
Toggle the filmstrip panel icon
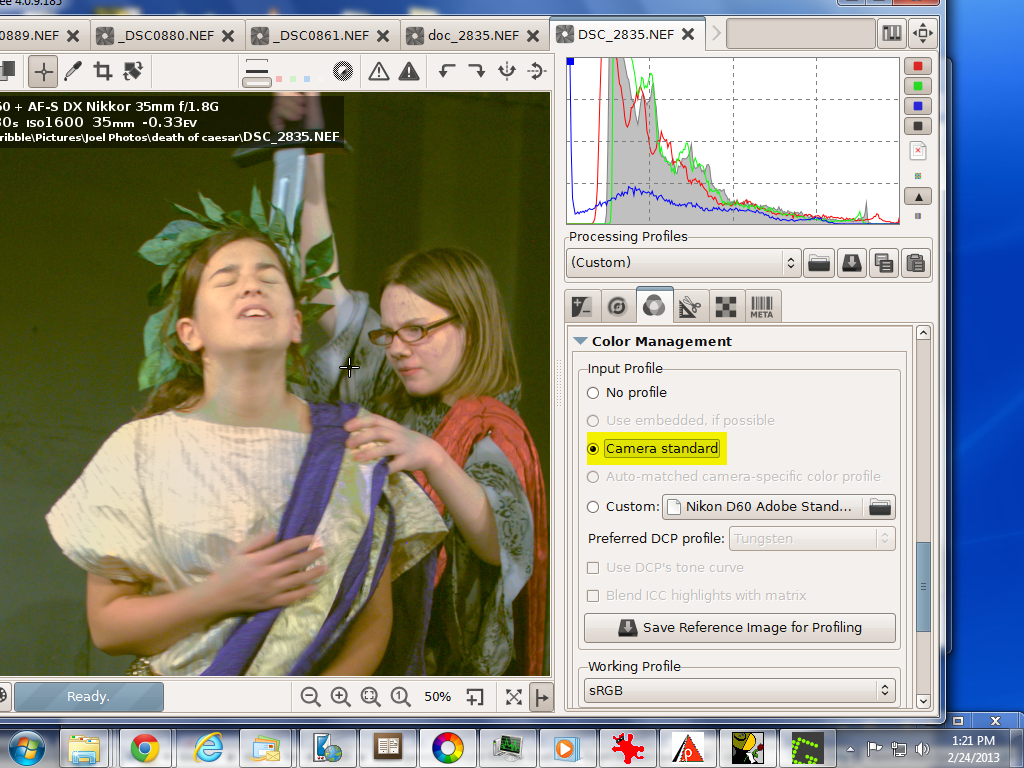click(891, 33)
